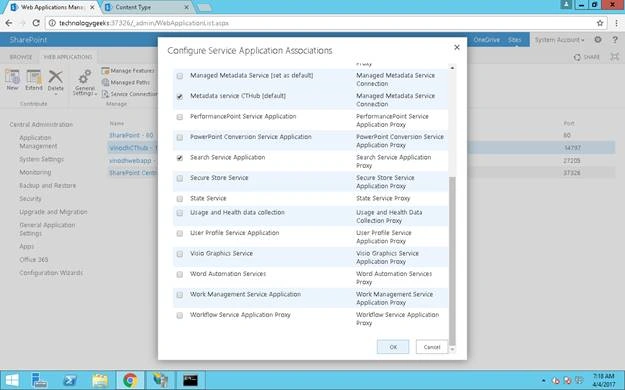Uncheck Metadata service CTHub checkbox
Screen dimensions: 625x390
[x=180, y=96]
